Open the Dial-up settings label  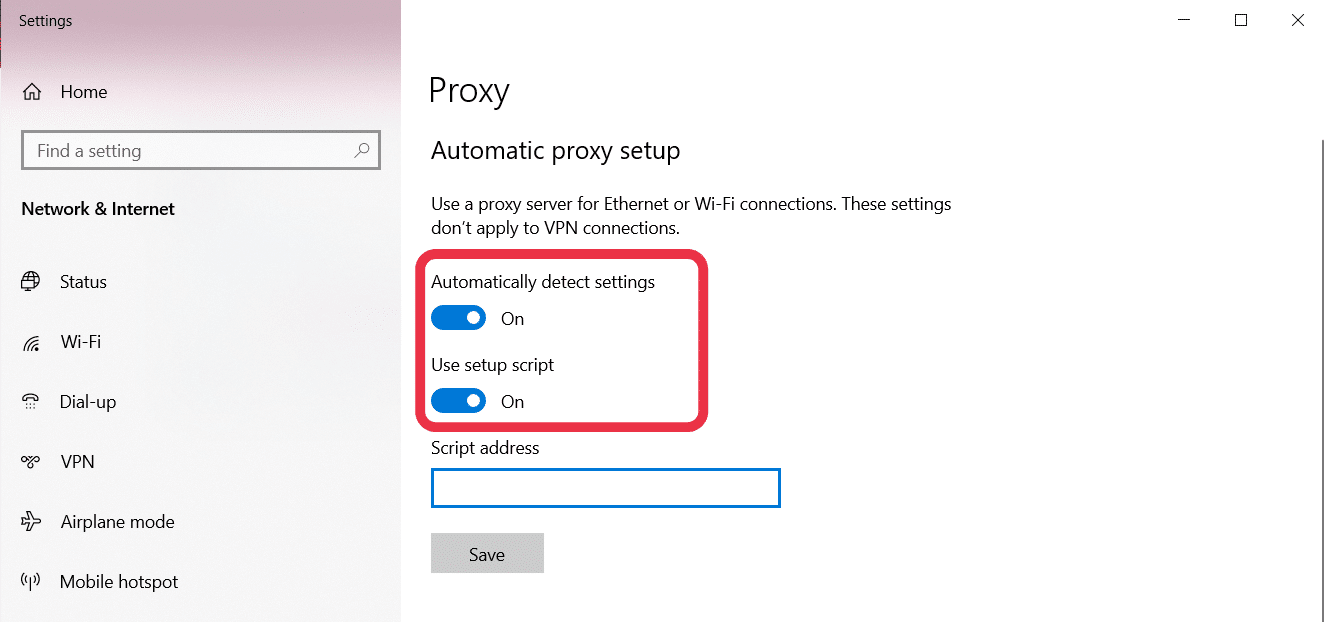(88, 402)
